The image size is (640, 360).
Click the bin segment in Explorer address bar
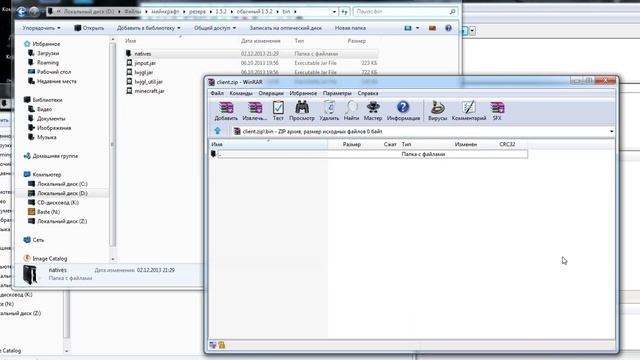(286, 12)
